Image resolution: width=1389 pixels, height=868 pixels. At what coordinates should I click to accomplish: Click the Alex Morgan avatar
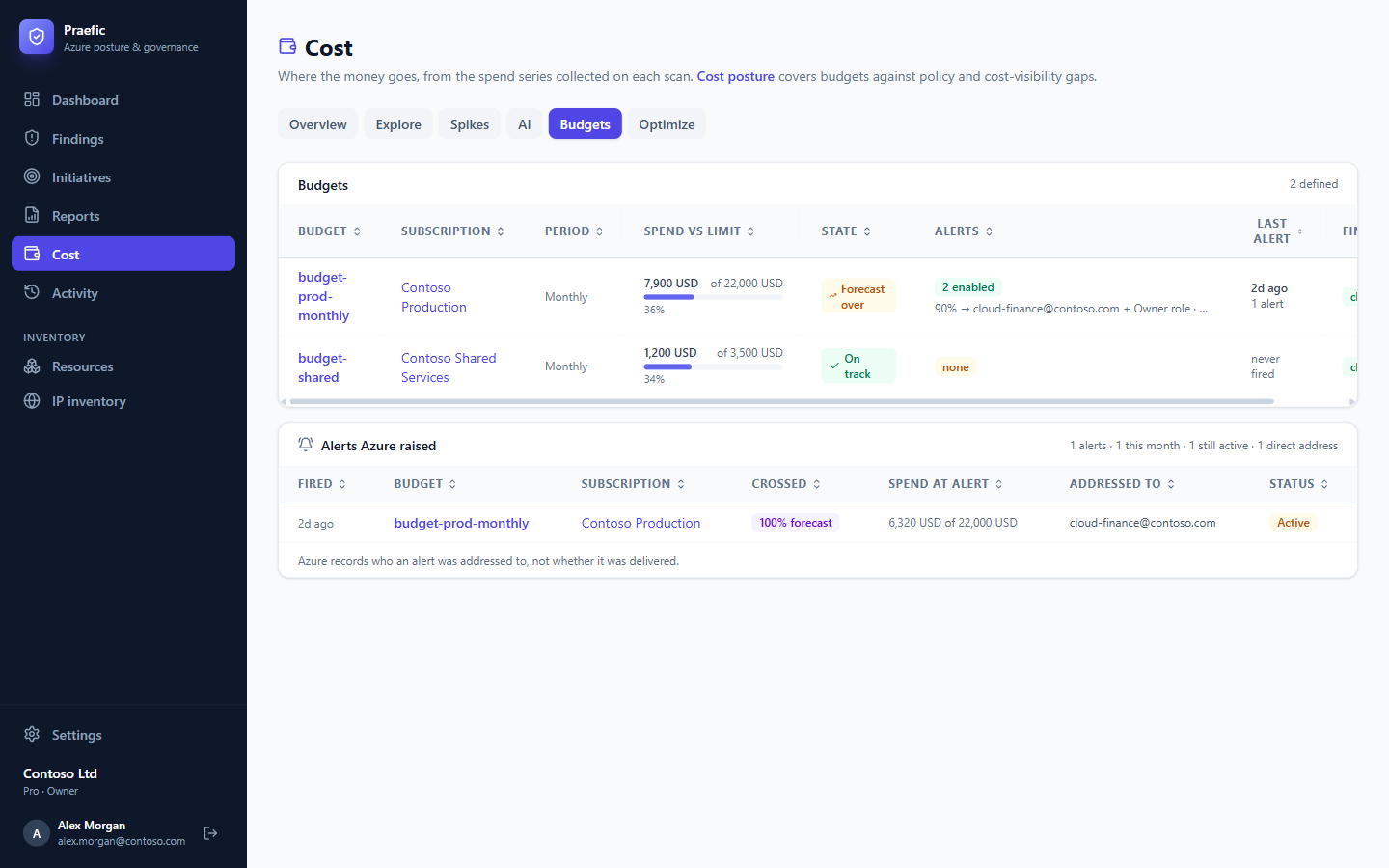pyautogui.click(x=37, y=833)
